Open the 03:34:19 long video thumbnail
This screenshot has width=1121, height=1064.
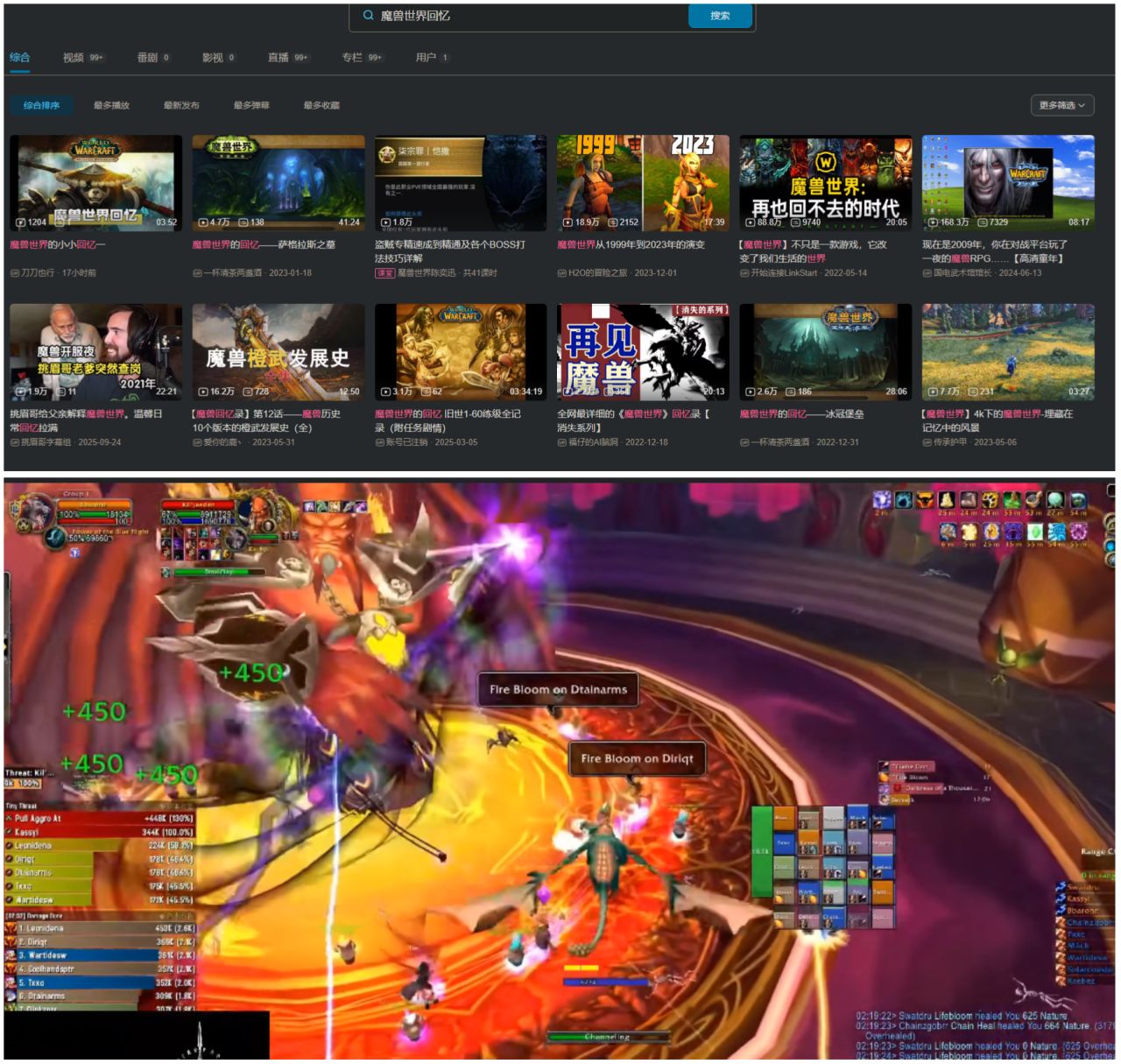tap(461, 351)
